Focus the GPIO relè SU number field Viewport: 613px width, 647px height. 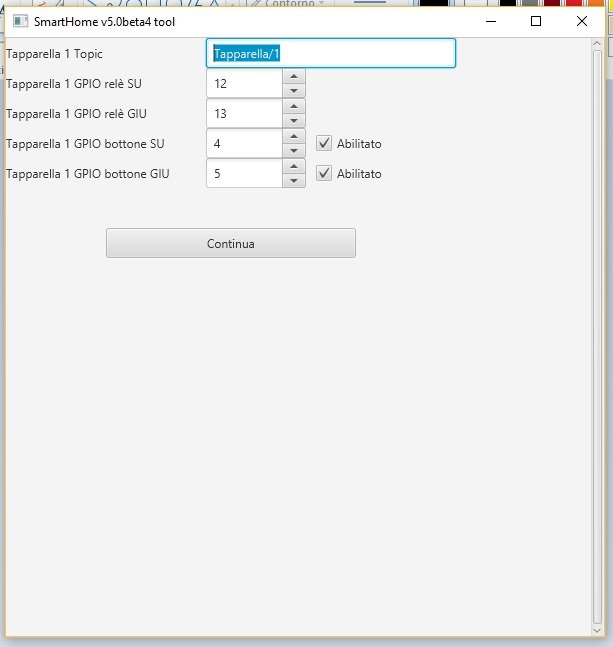tap(245, 84)
